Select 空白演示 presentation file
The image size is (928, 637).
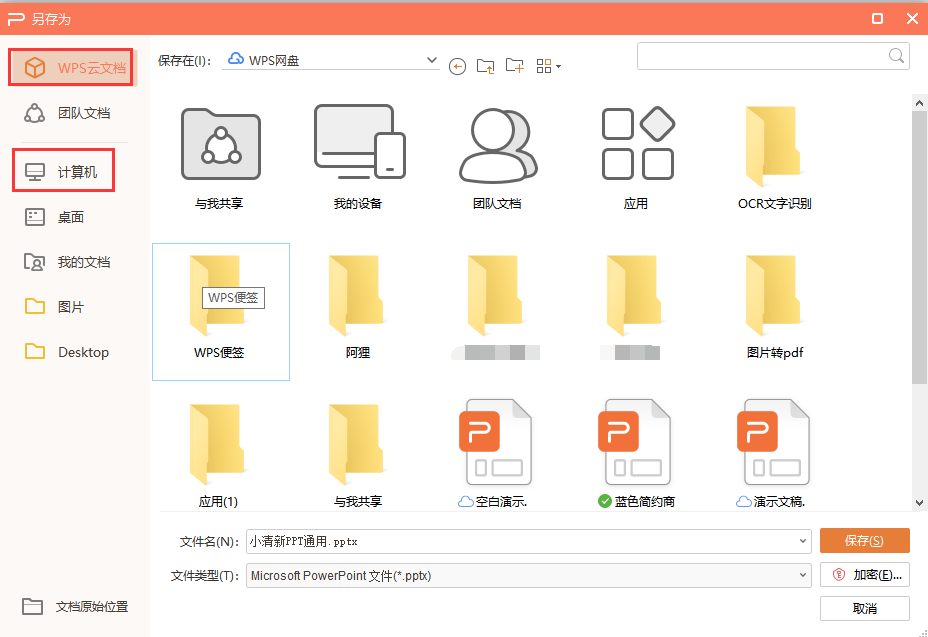pyautogui.click(x=496, y=453)
